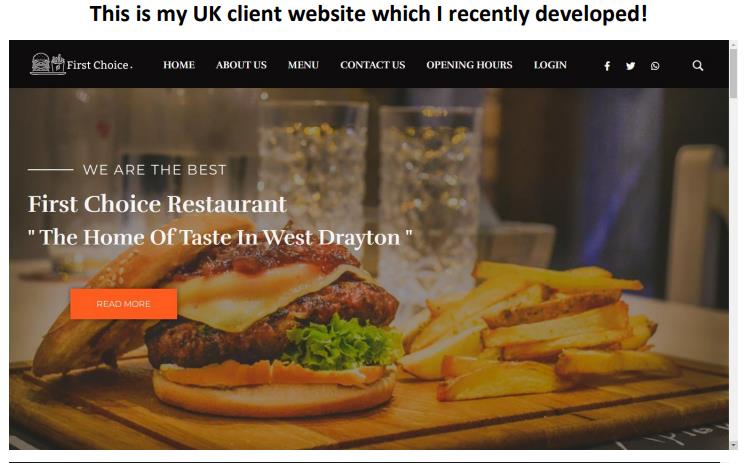
Task: Go to the HOME menu item
Action: (x=179, y=65)
